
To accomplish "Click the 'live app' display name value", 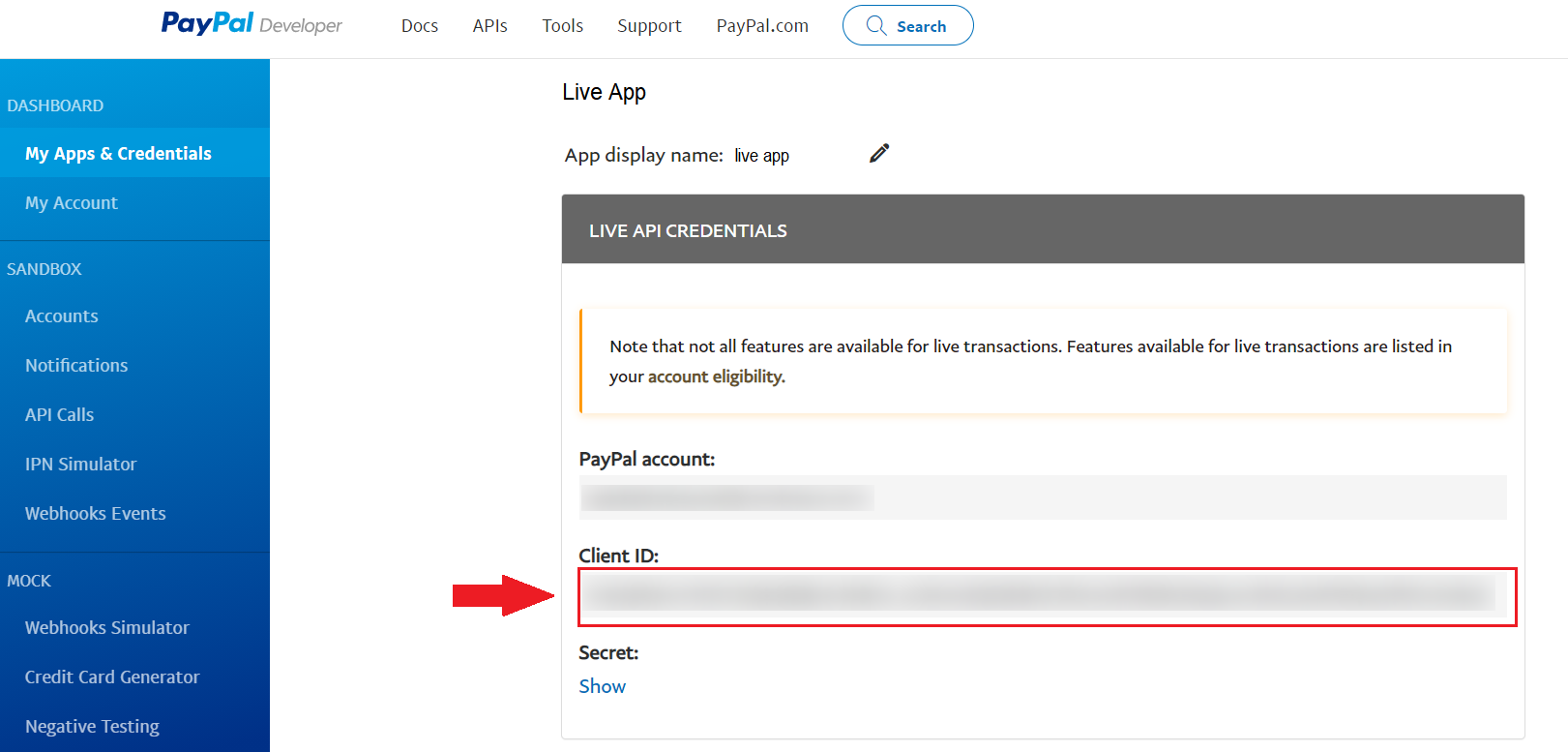I will pyautogui.click(x=761, y=156).
